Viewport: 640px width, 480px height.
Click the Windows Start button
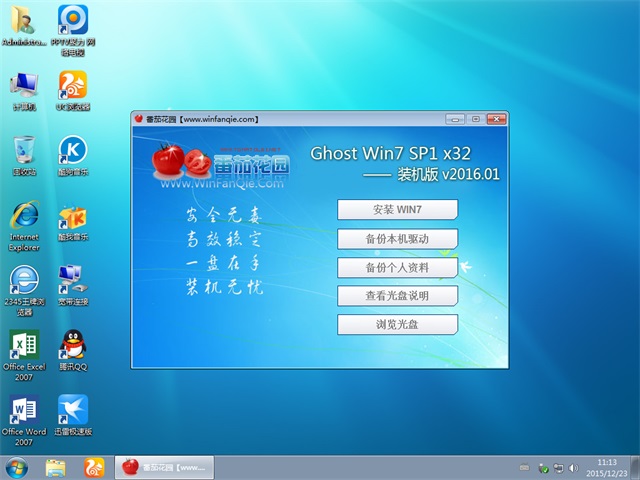17,467
